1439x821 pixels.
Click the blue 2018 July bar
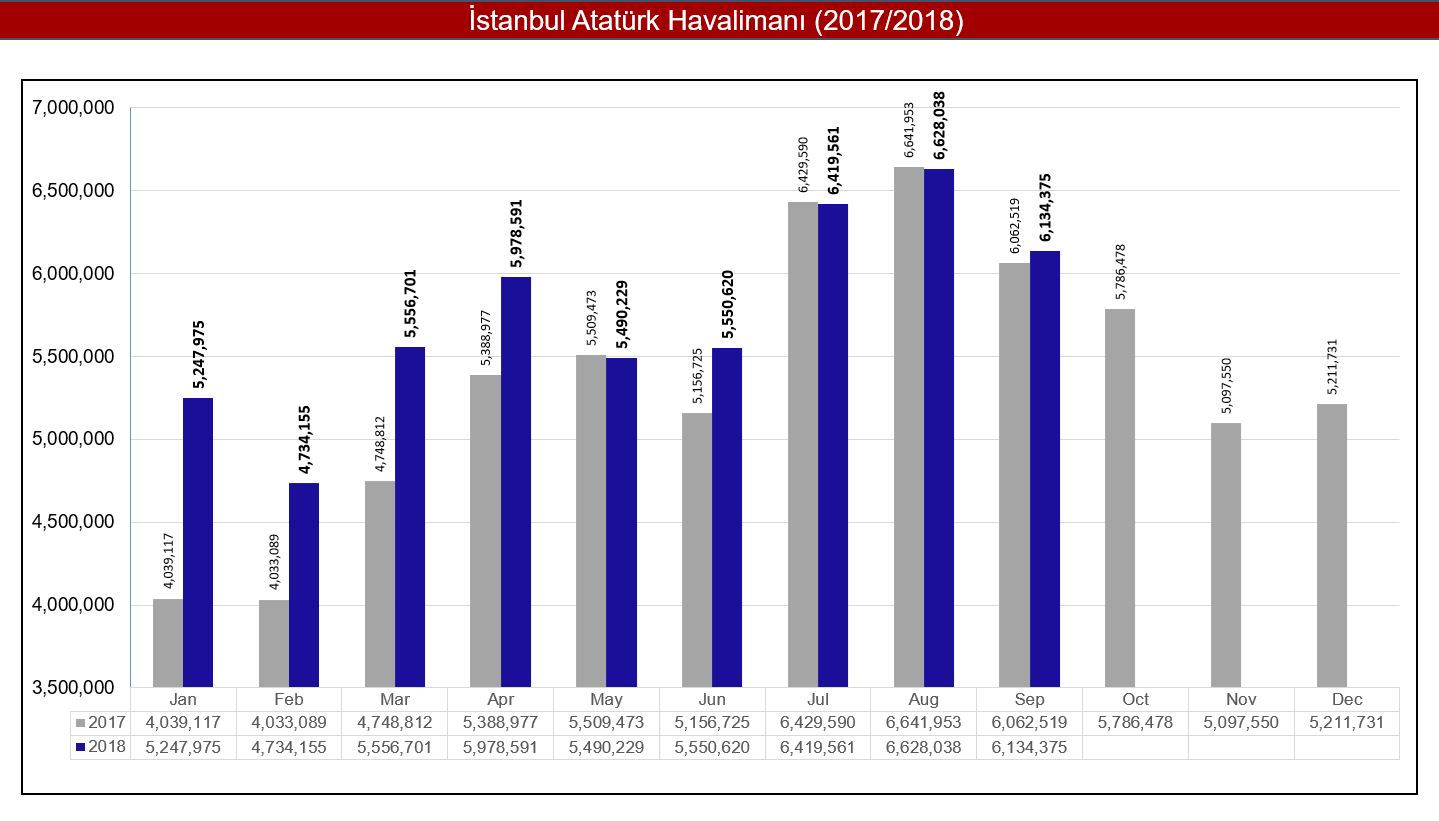click(x=833, y=446)
